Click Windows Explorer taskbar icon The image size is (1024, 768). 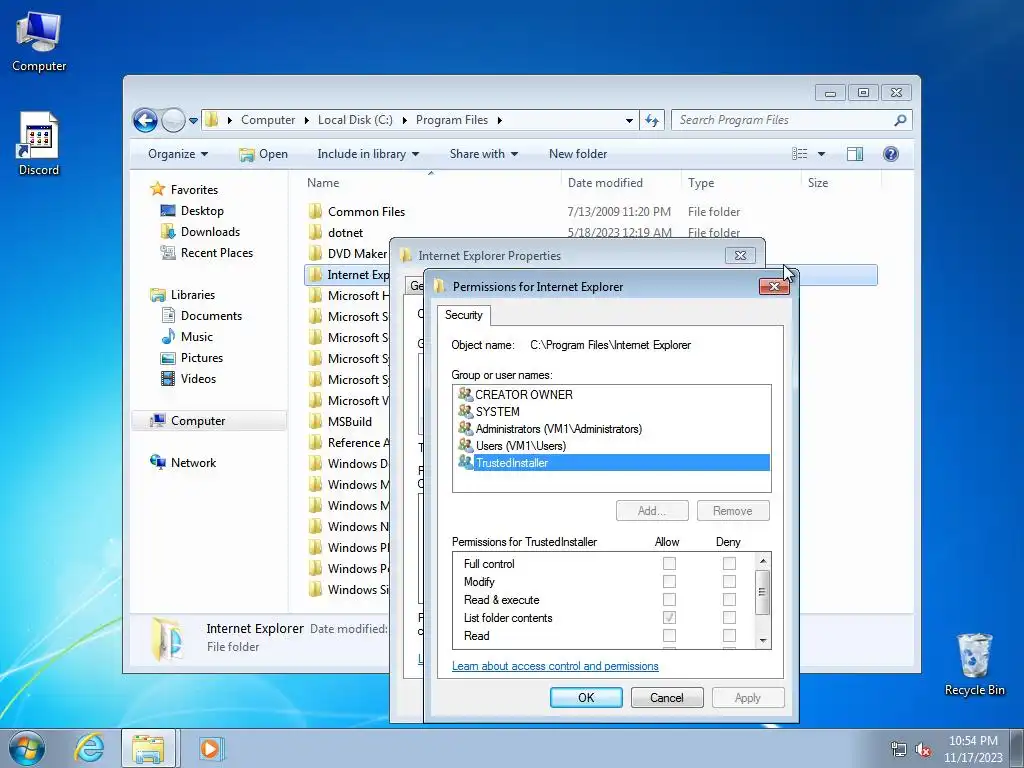point(148,748)
